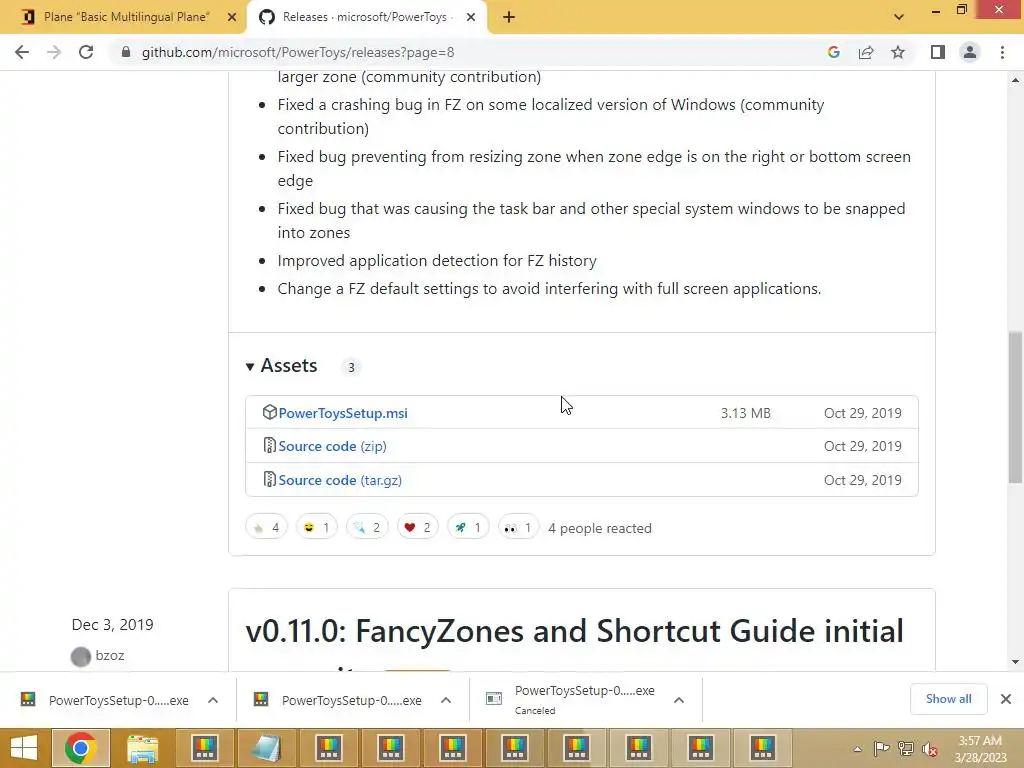Open the second PowerToysSetup exe download

tap(340, 700)
